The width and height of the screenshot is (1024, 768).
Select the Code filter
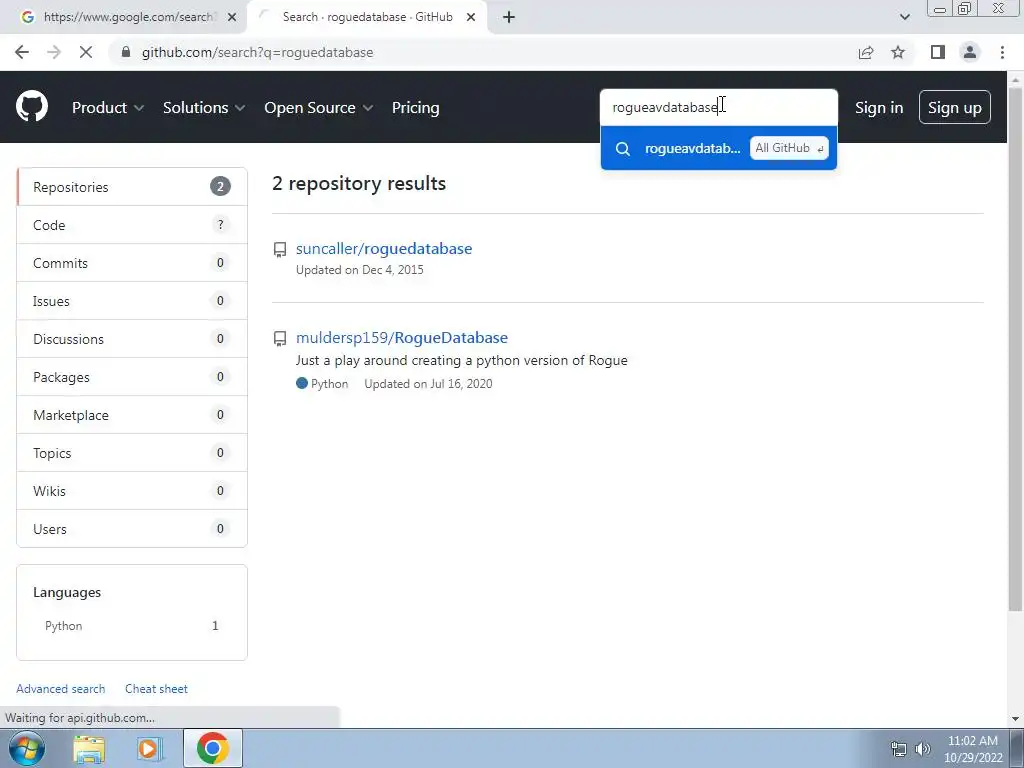tap(132, 225)
